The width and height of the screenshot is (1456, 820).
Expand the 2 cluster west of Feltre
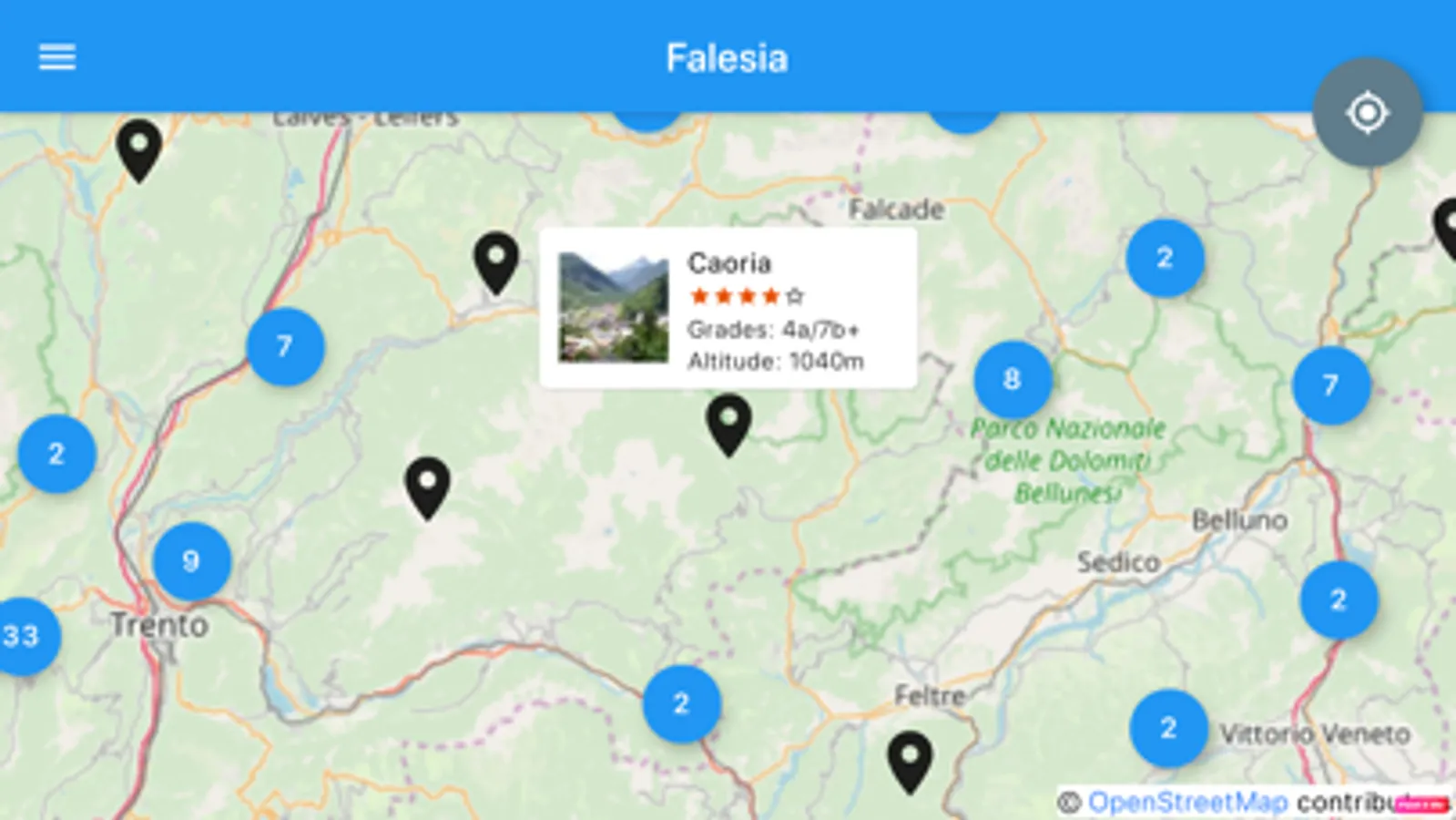tap(681, 703)
